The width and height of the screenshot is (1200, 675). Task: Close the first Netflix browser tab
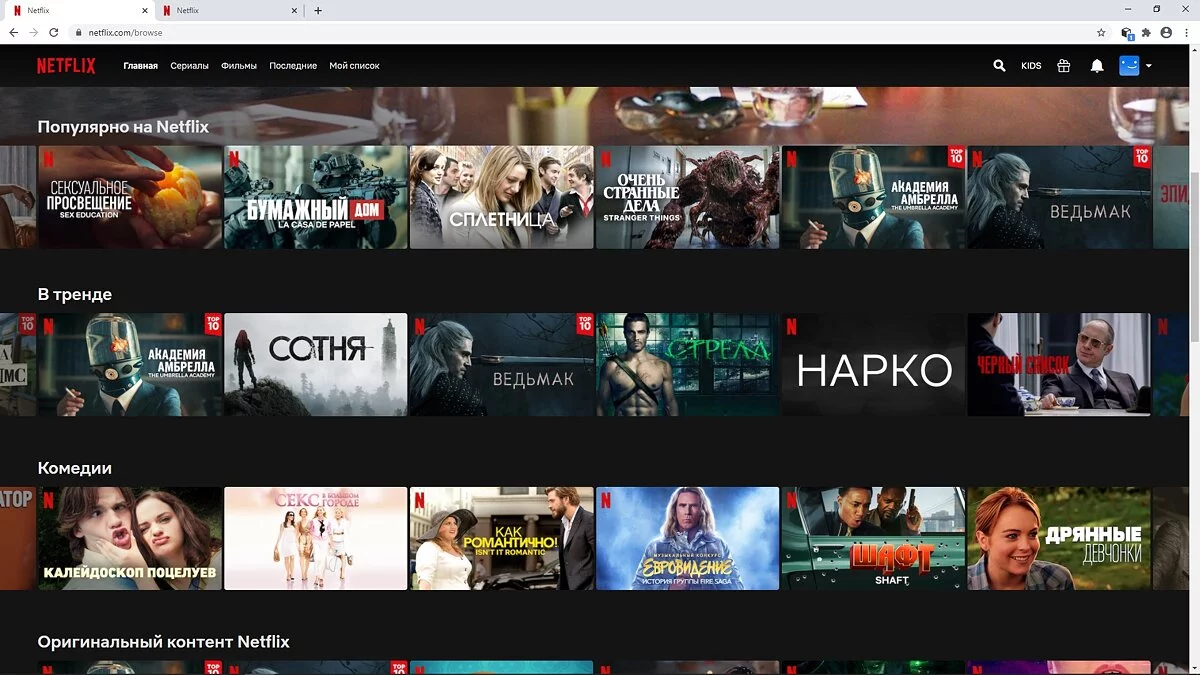click(145, 10)
